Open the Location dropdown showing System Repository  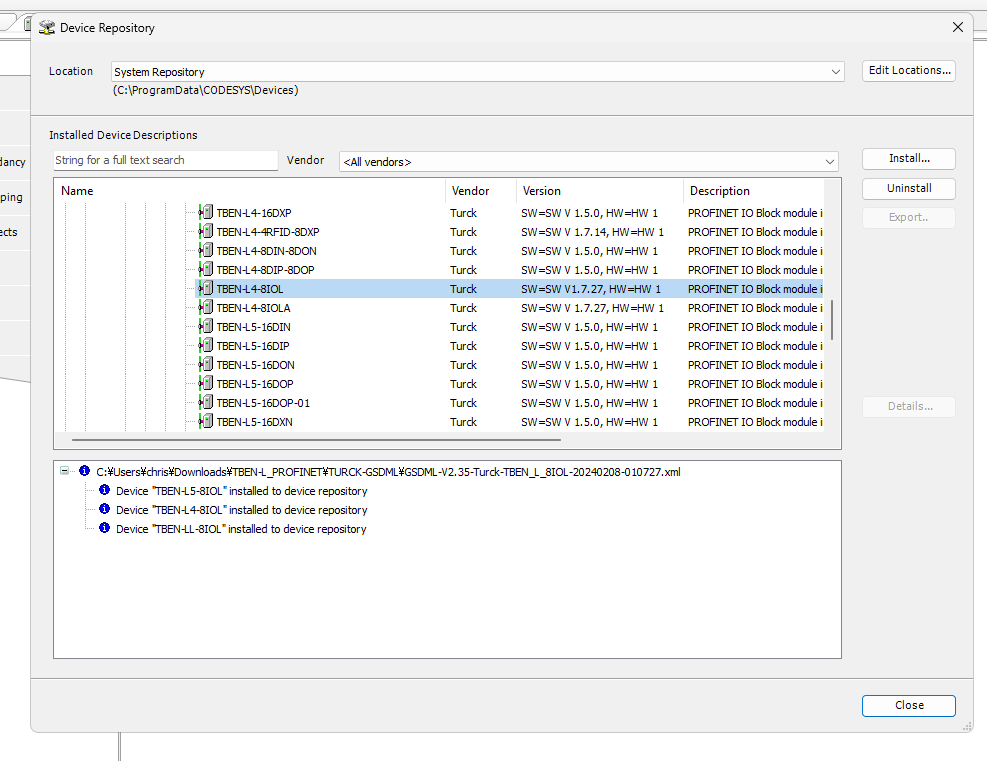[x=477, y=71]
